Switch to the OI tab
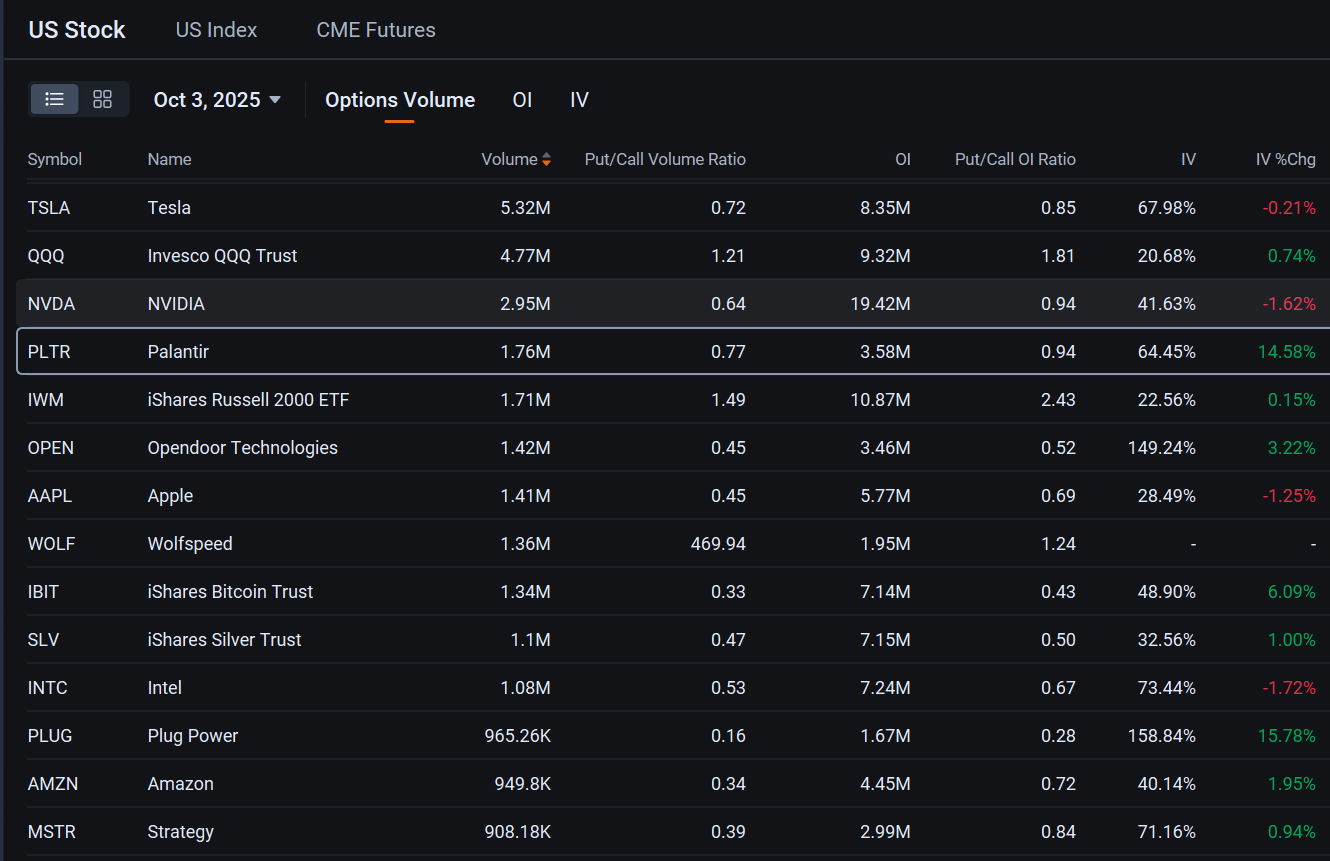Screen dimensions: 1330x861 (x=522, y=100)
